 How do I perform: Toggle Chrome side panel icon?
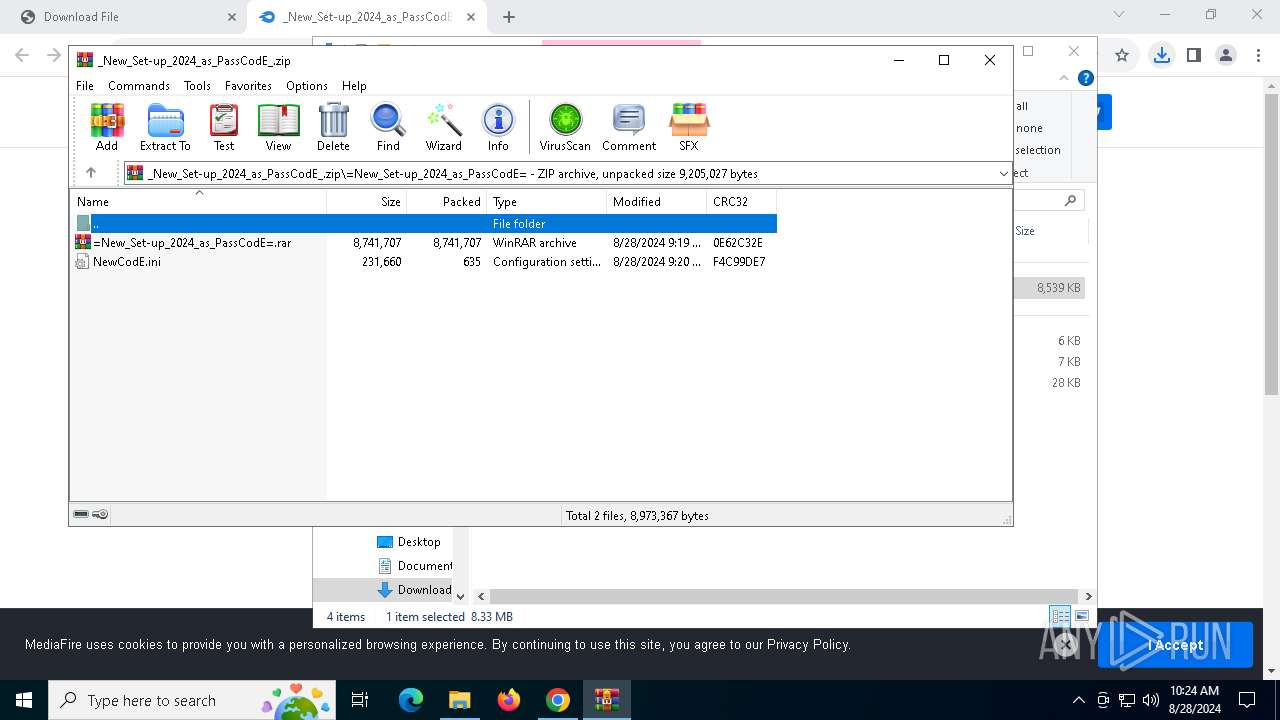[x=1193, y=56]
